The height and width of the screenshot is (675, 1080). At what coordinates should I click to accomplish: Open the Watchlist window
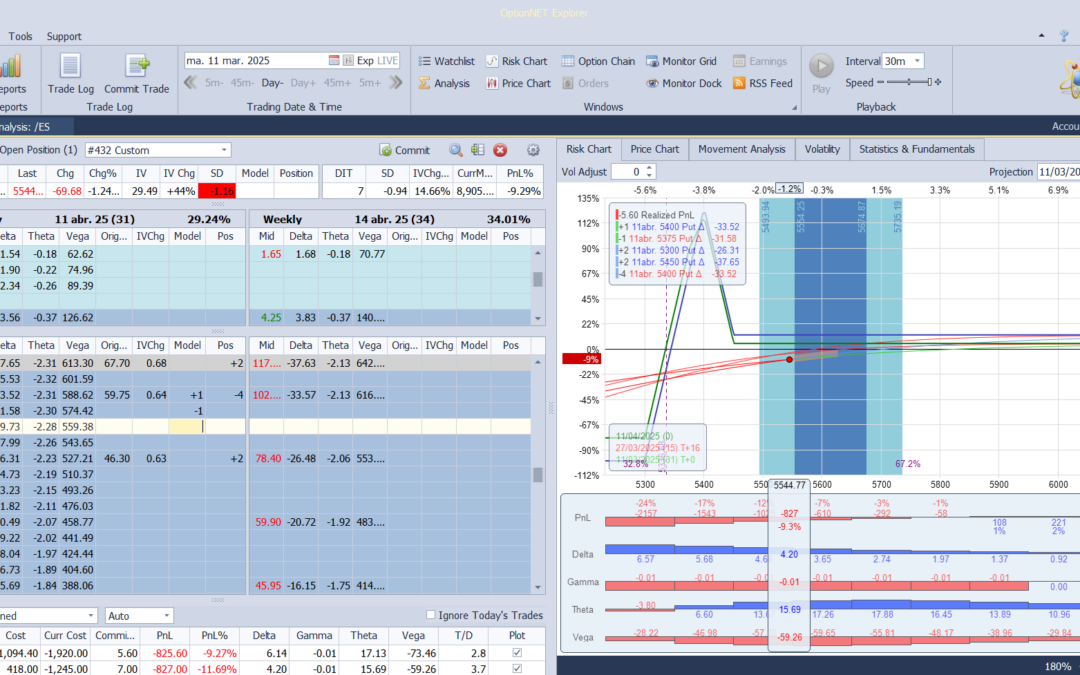[446, 61]
